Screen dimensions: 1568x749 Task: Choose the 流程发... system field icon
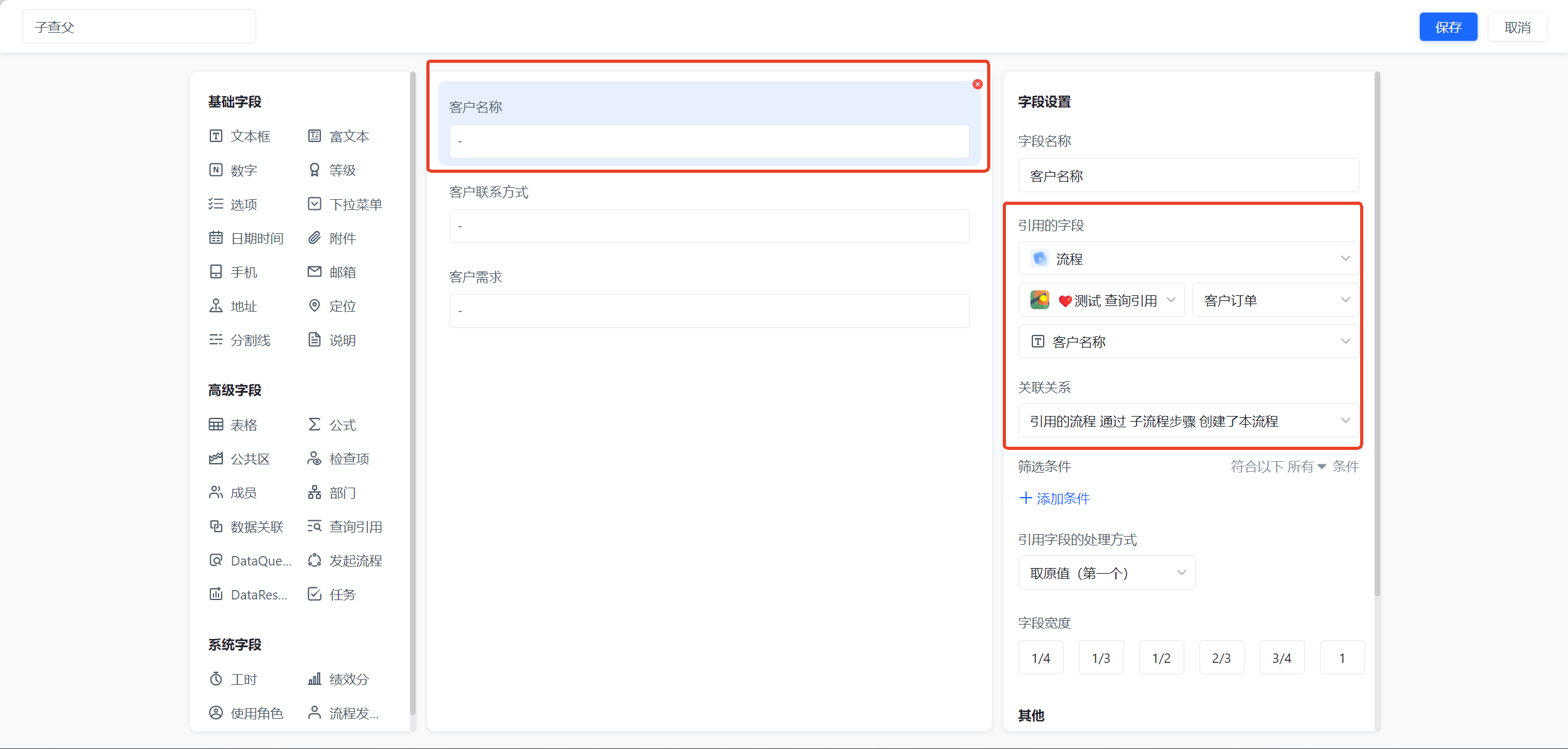click(315, 713)
